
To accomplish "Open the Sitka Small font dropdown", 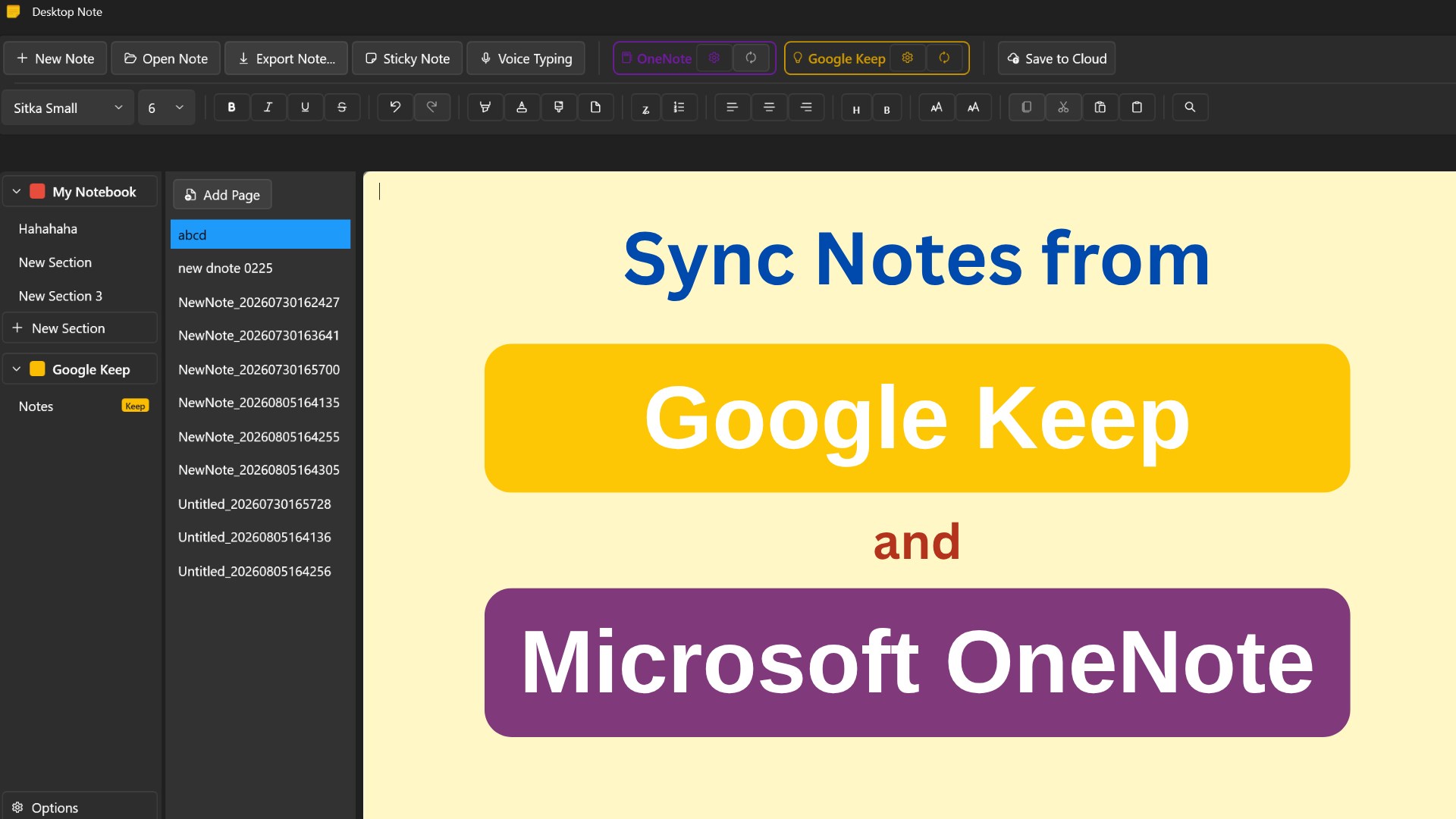I will point(67,108).
